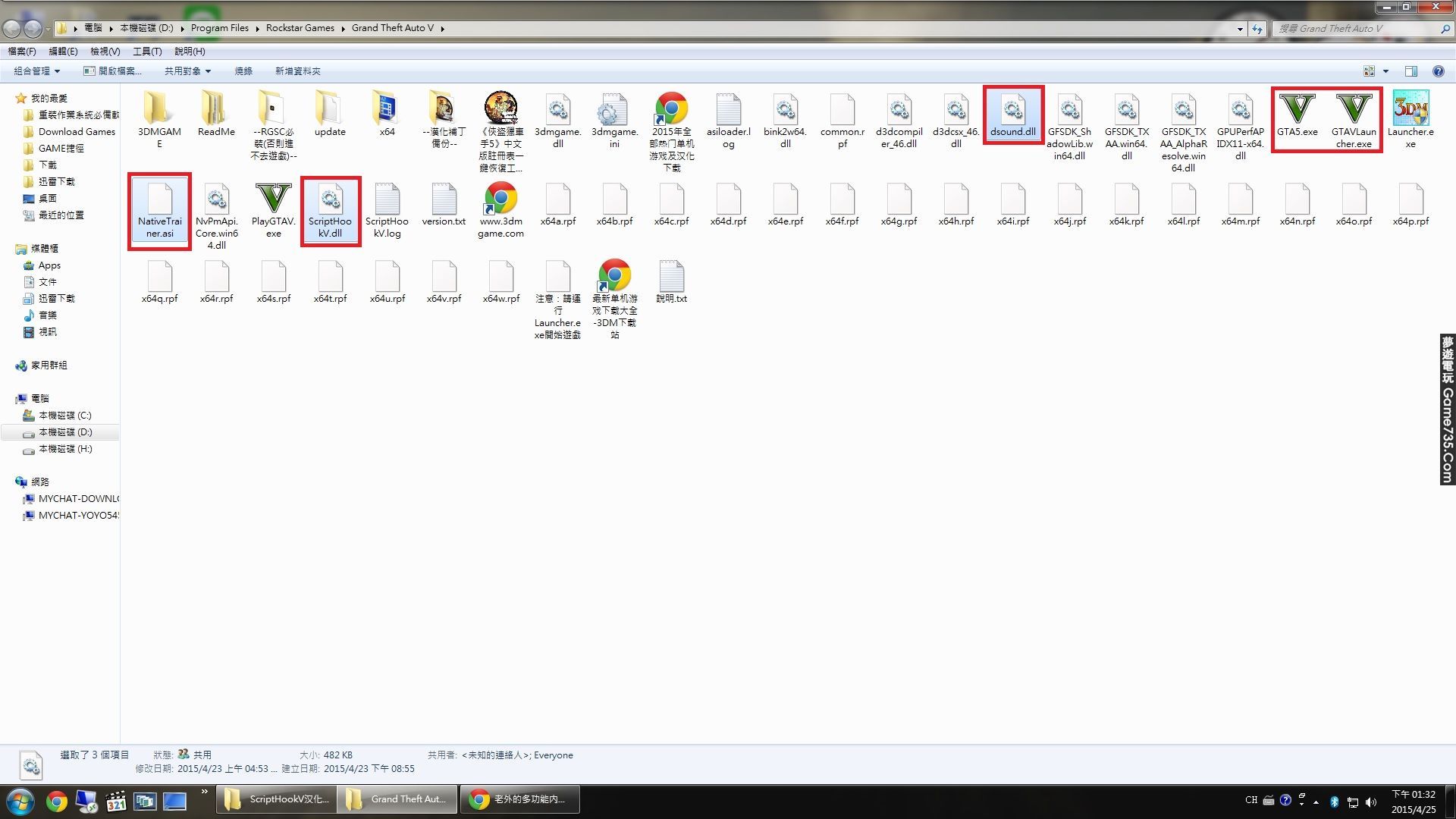1456x819 pixels.
Task: Open the 檢視(V) menu
Action: point(105,52)
